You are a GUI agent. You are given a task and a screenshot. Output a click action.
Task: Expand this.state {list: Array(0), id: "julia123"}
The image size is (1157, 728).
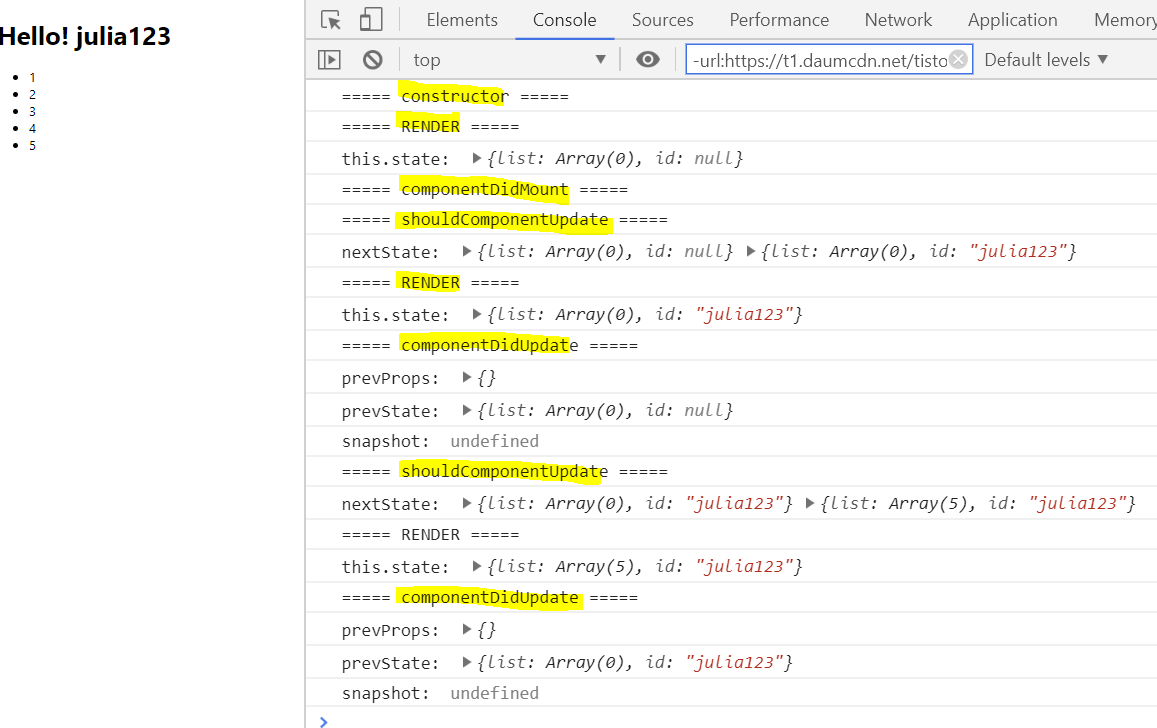point(477,314)
